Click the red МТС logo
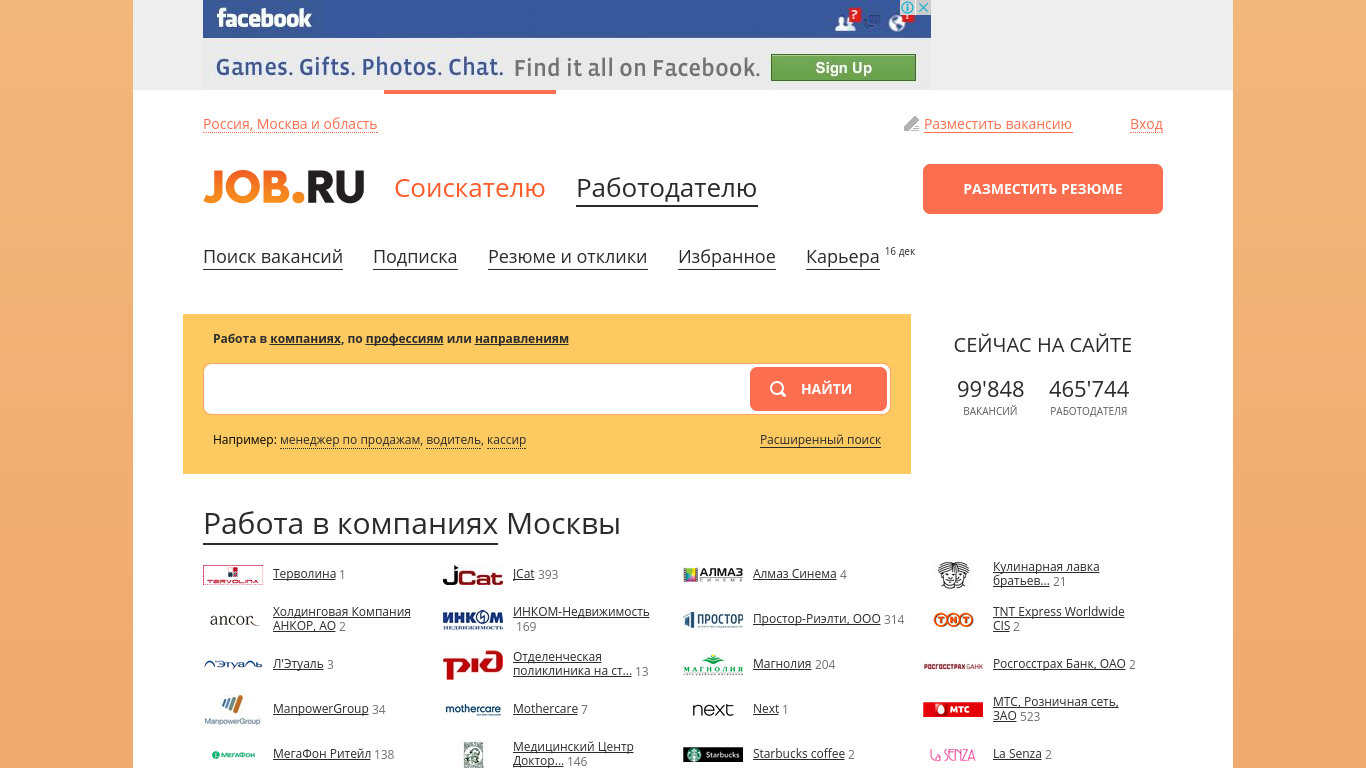 [953, 710]
